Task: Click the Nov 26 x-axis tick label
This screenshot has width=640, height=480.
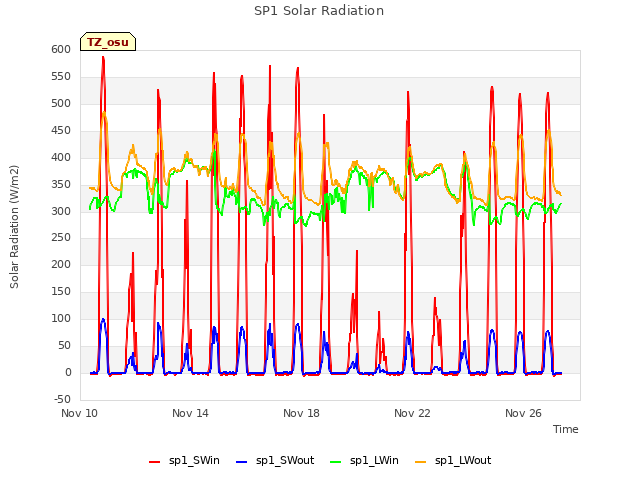Action: 523,413
